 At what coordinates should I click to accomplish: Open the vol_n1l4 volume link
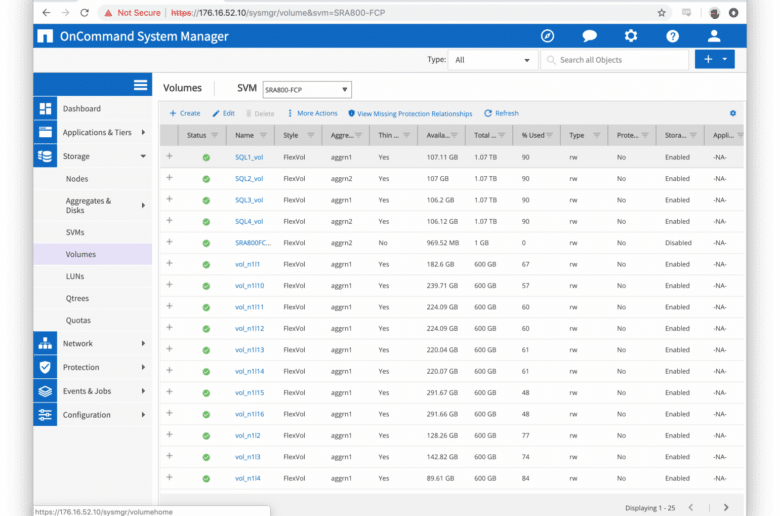pos(247,478)
